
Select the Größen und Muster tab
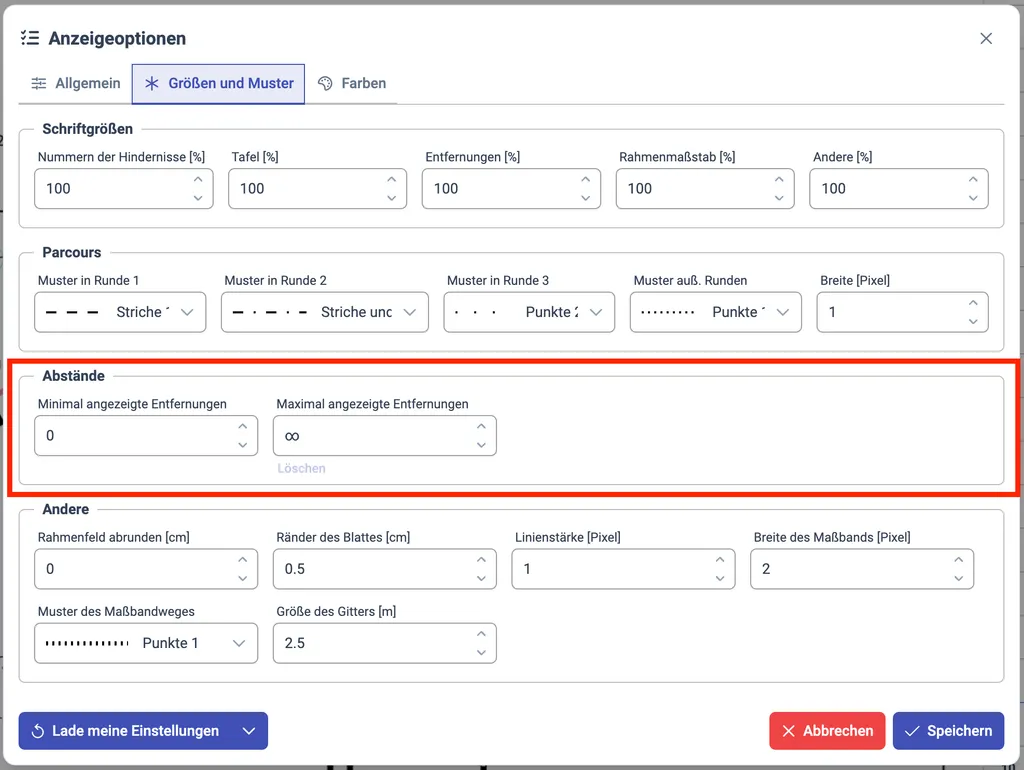pyautogui.click(x=219, y=84)
